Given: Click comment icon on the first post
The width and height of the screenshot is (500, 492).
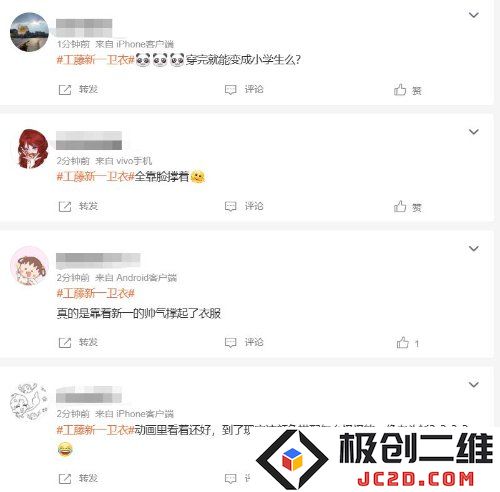Looking at the screenshot, I should coord(230,90).
